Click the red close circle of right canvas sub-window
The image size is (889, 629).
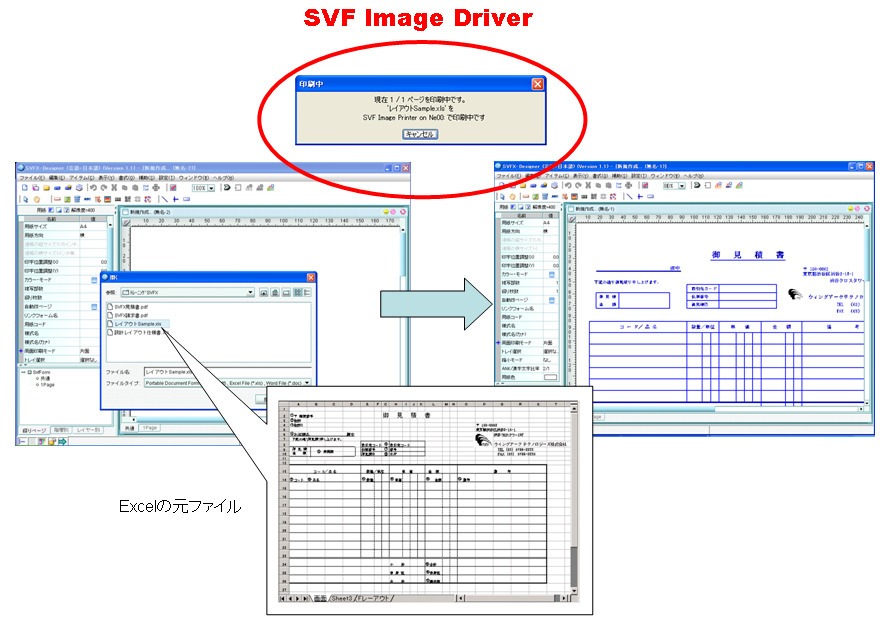pos(866,209)
